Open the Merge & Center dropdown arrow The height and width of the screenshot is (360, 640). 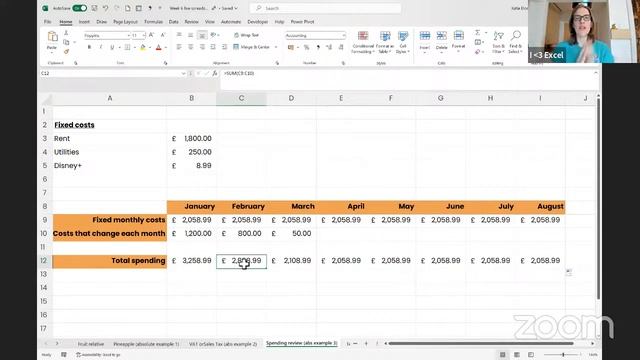tap(276, 47)
